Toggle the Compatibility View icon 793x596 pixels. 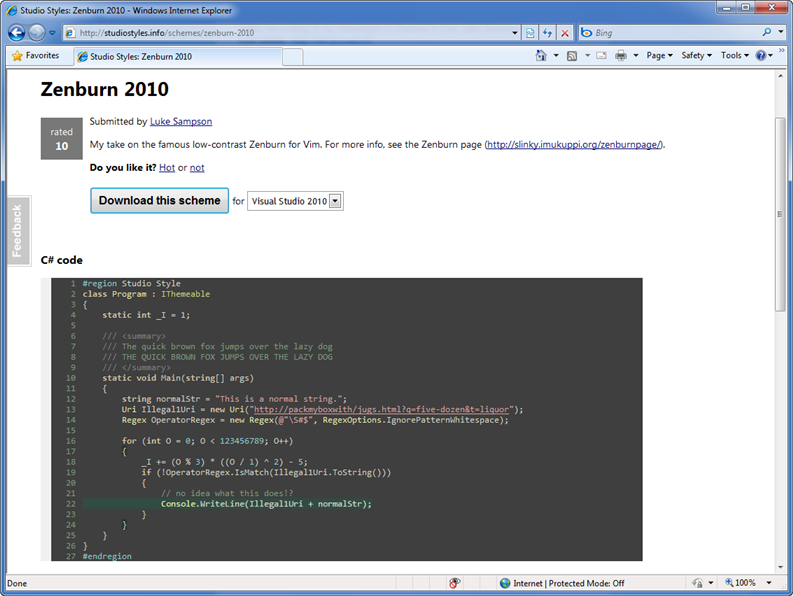point(530,33)
